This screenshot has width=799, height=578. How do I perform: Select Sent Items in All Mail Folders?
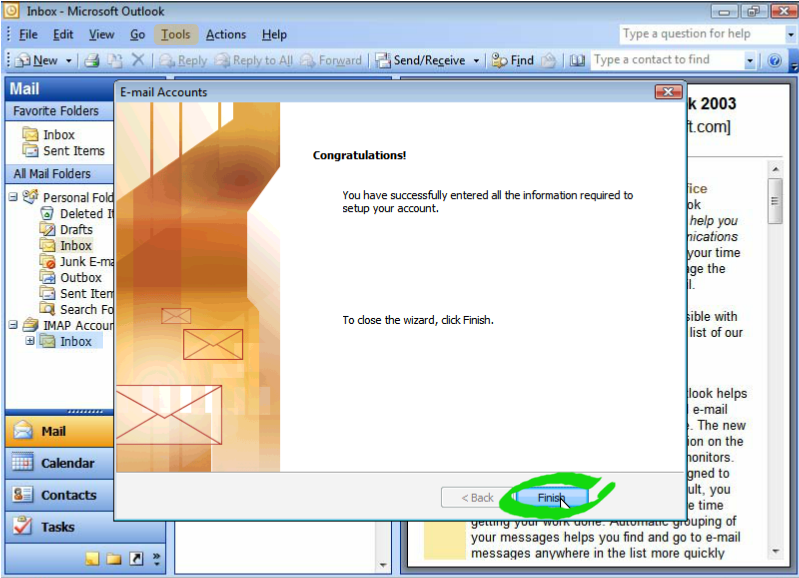tap(76, 294)
